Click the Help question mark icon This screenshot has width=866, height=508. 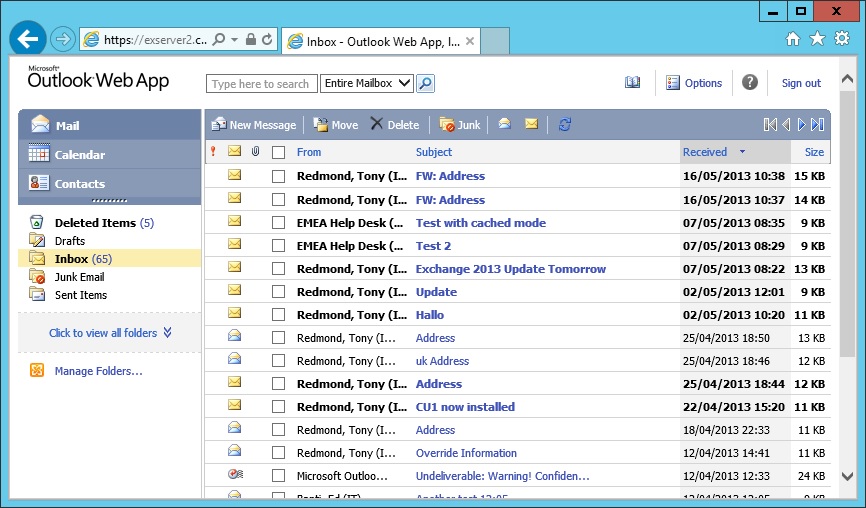(750, 83)
